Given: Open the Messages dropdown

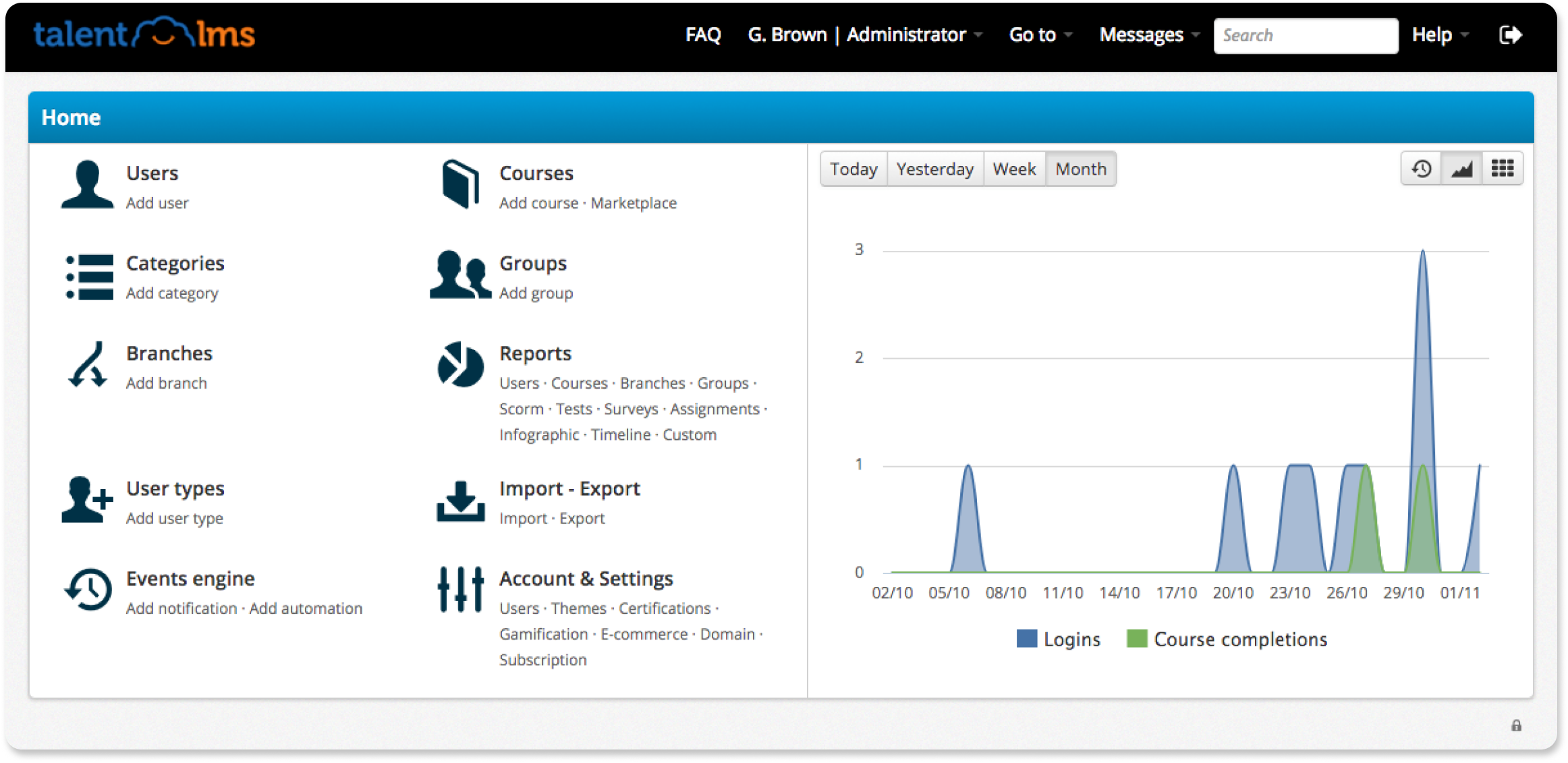Looking at the screenshot, I should click(1148, 34).
